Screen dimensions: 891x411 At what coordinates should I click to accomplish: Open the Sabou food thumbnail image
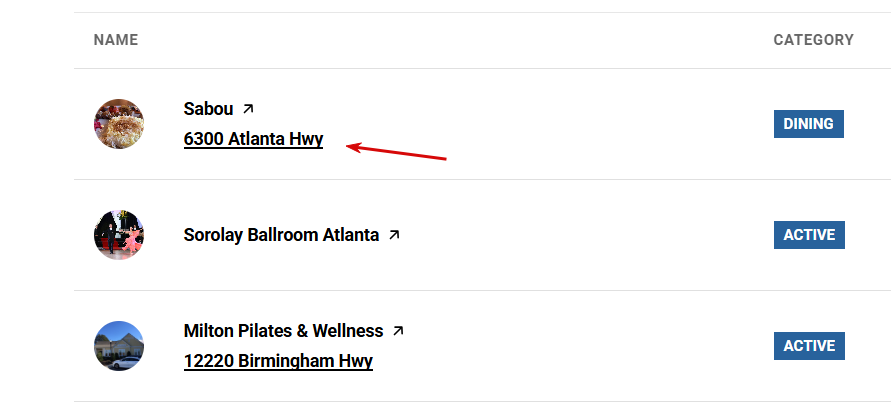tap(119, 124)
